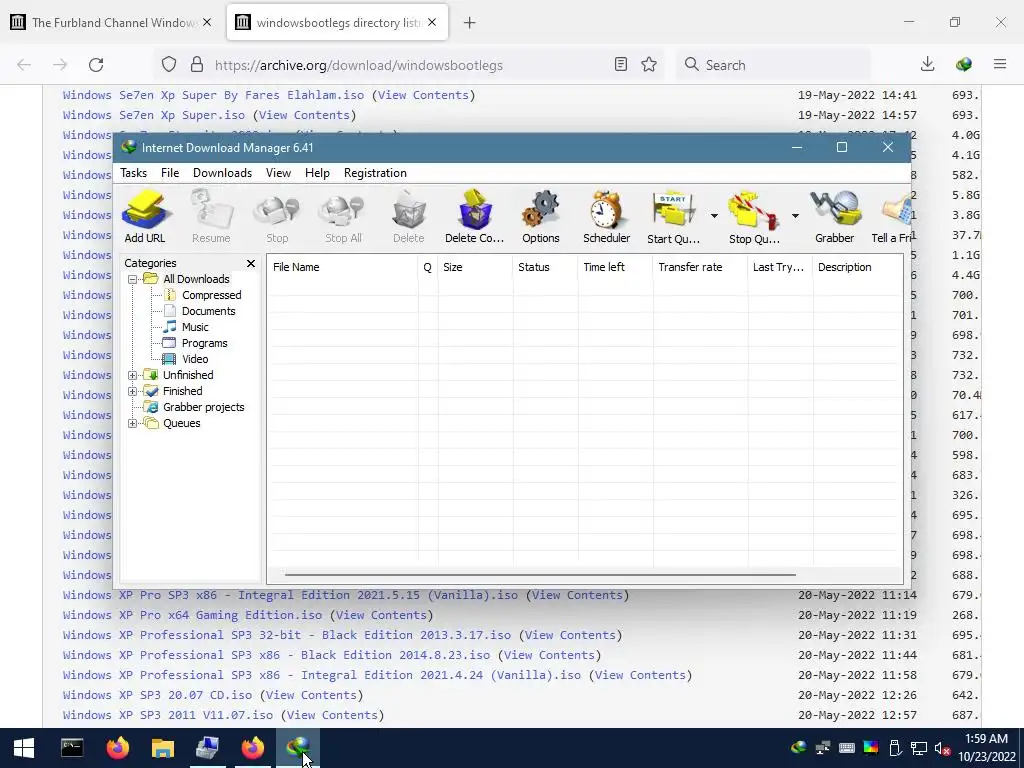Sort by Description column header
This screenshot has height=768, width=1024.
(857, 267)
